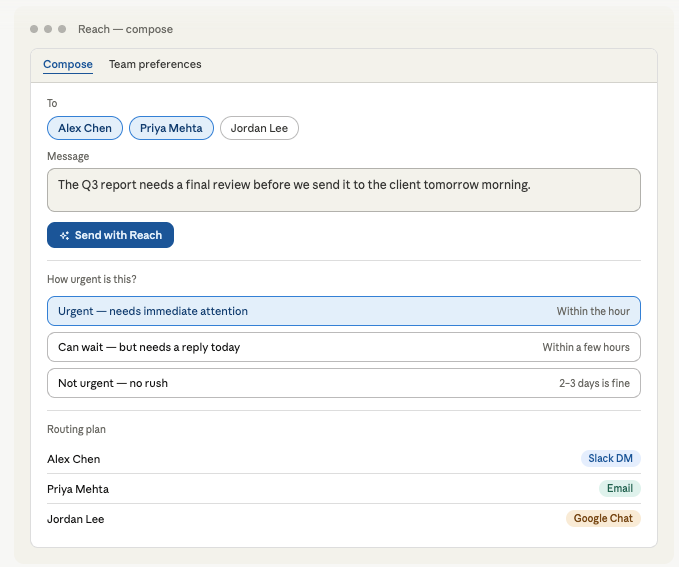Click the Email badge for Priya Mehta
Screen dimensions: 679x567
click(x=620, y=488)
